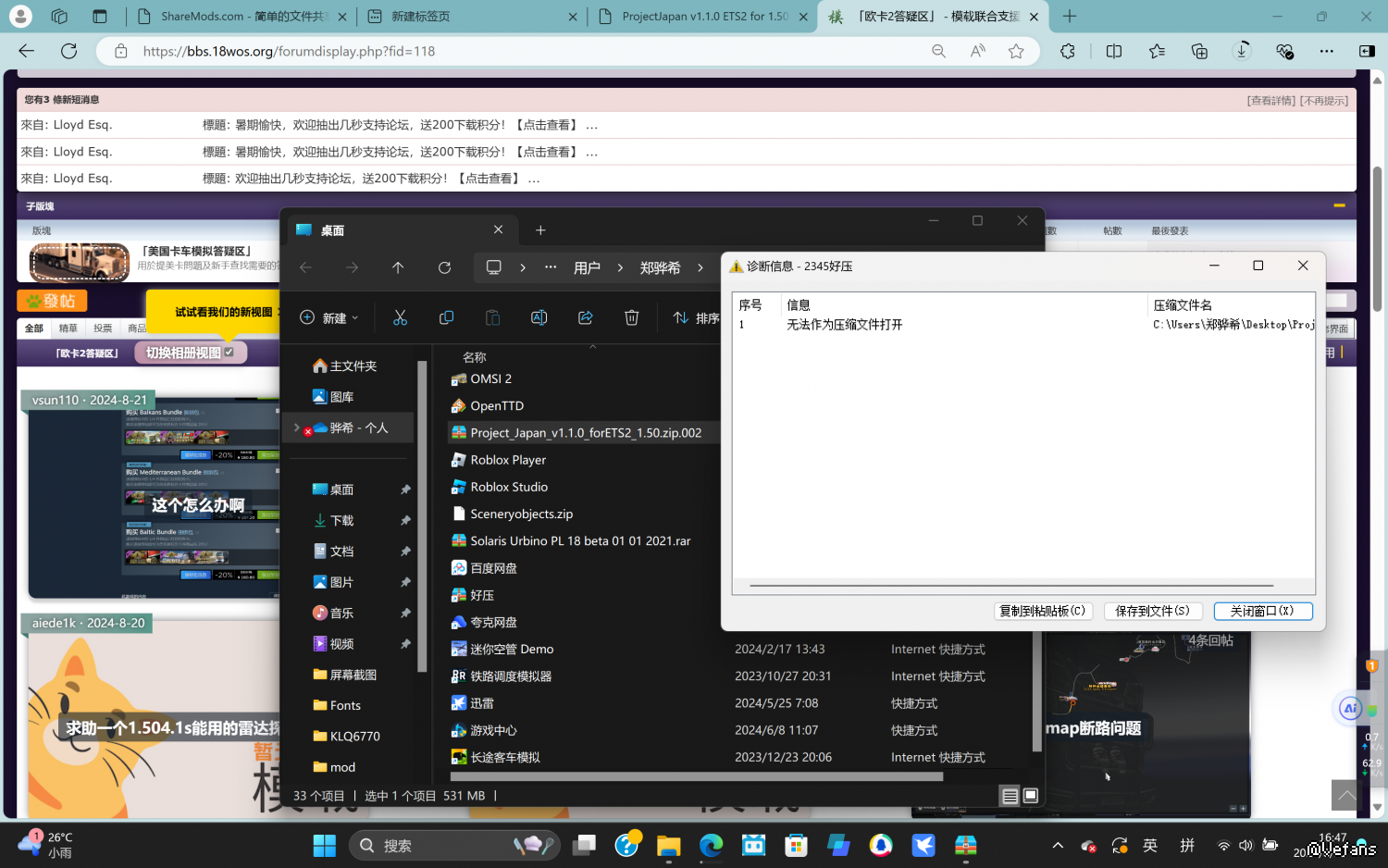Switch to ProjectJapan v1.1.0 browser tab
Image resolution: width=1388 pixels, height=868 pixels.
click(x=704, y=17)
